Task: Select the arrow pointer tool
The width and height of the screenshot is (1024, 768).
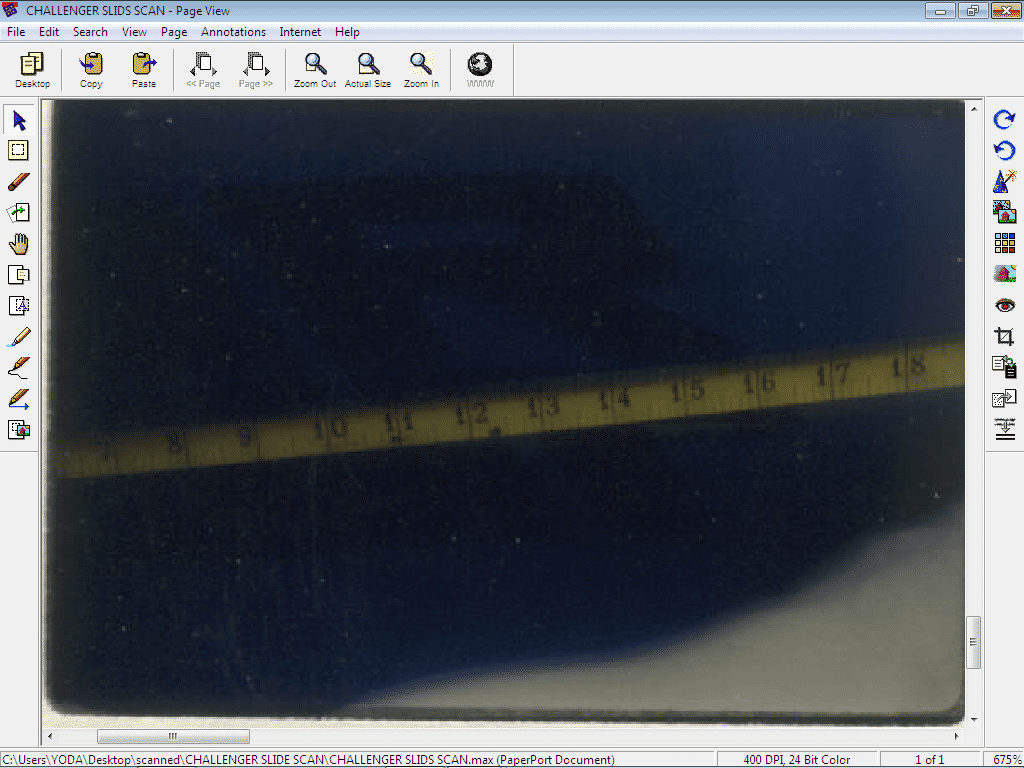Action: (19, 121)
